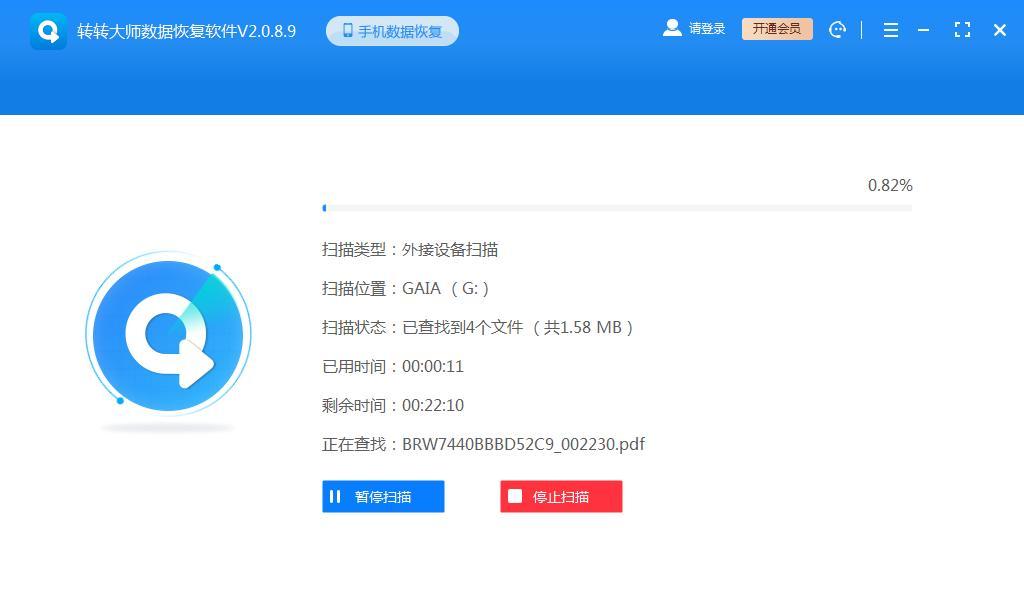Viewport: 1024px width, 614px height.
Task: Close the application window
Action: pos(1000,29)
